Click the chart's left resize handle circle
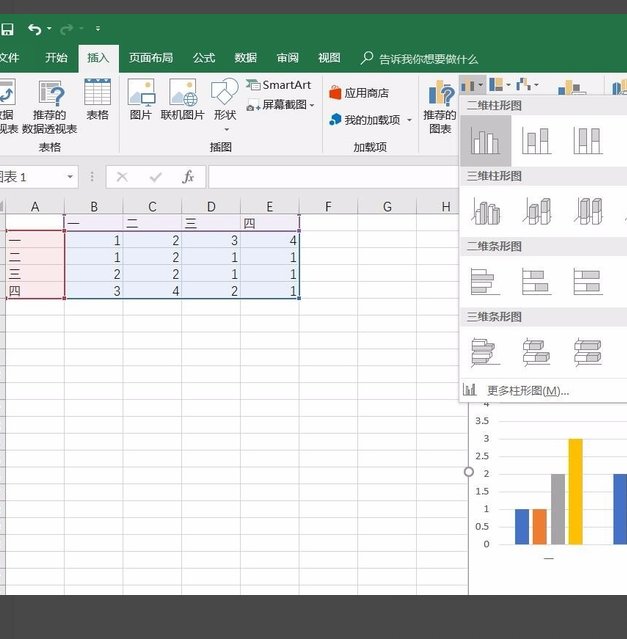The height and width of the screenshot is (639, 627). click(x=469, y=472)
